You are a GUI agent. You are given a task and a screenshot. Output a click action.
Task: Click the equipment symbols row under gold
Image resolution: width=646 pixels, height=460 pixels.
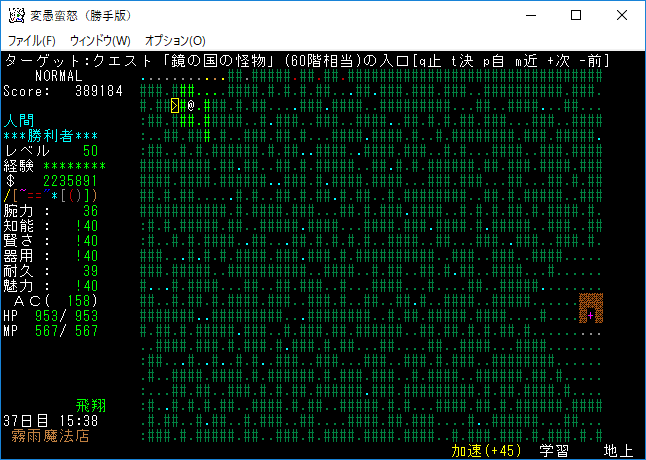50,195
